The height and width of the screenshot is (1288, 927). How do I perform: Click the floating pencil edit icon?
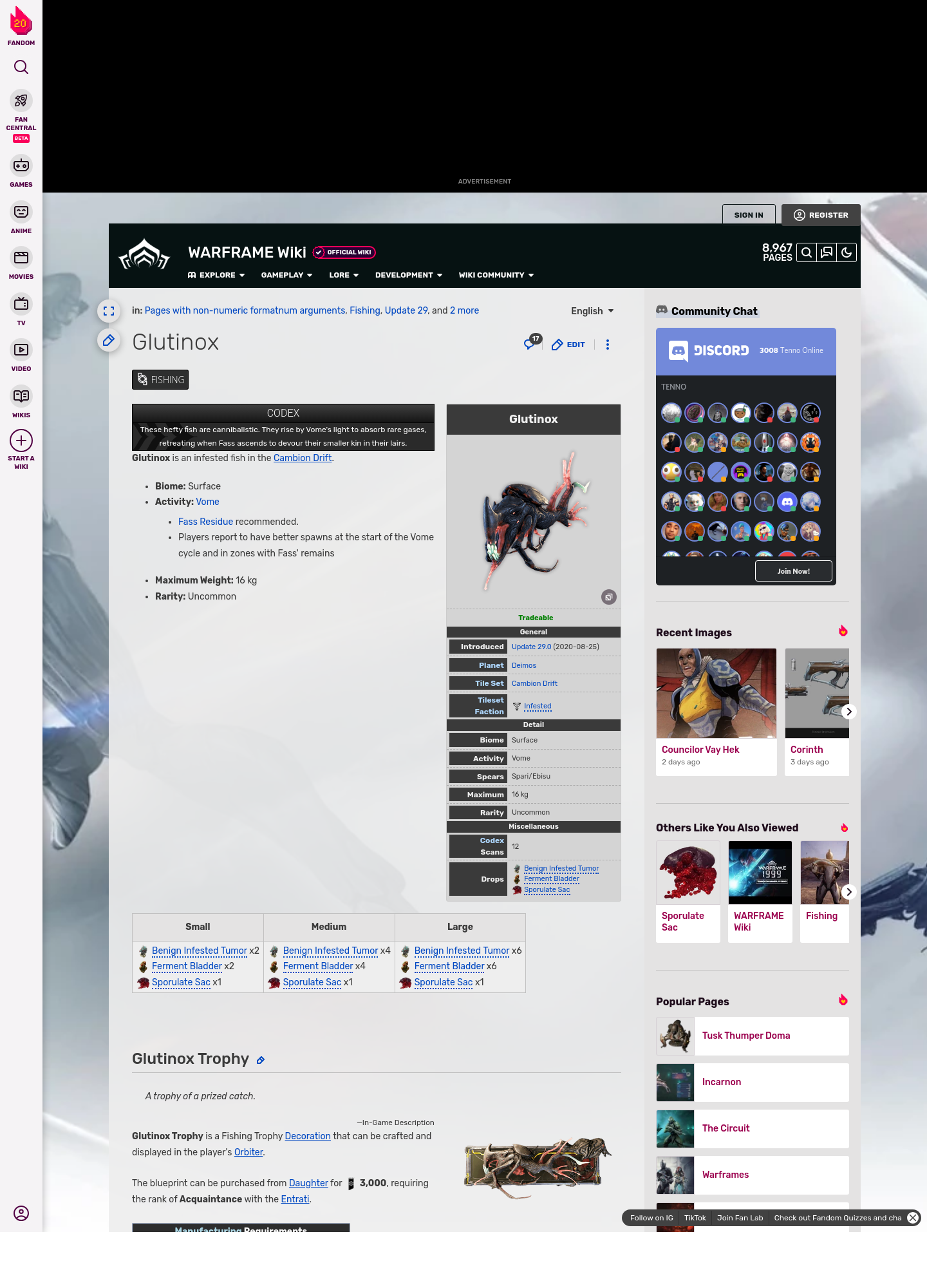coord(109,340)
